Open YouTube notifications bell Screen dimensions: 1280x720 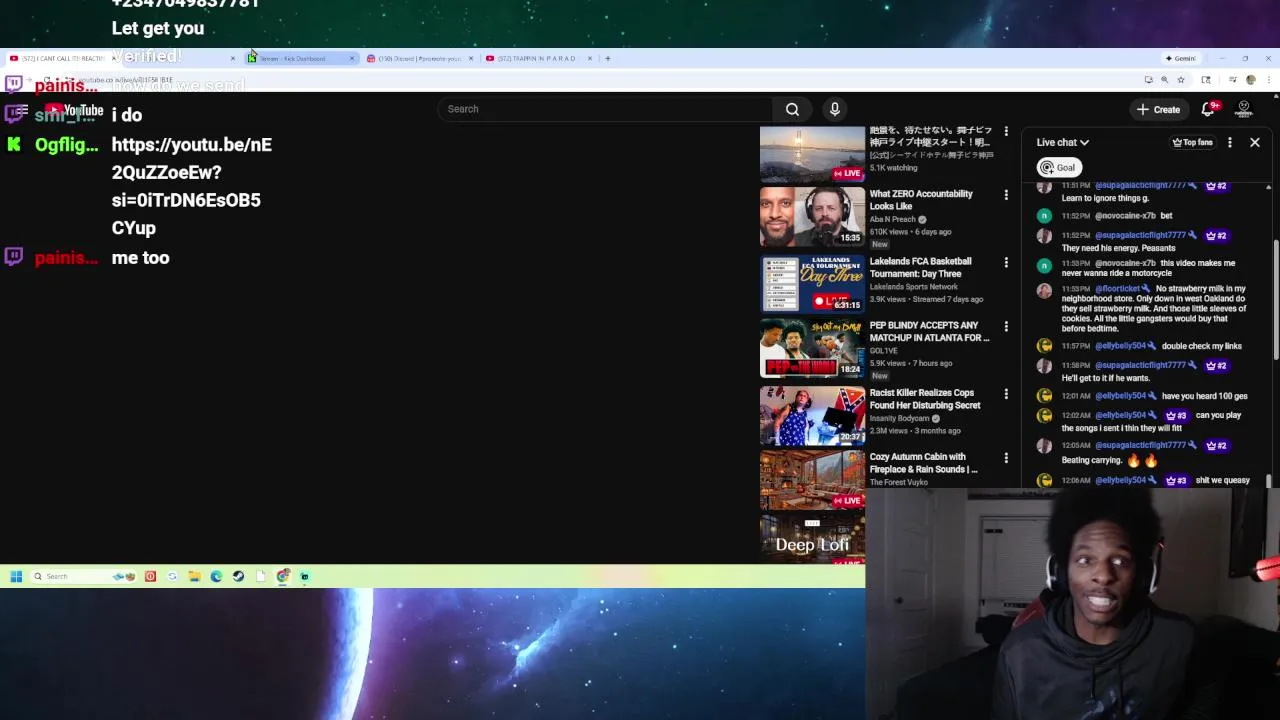[x=1208, y=109]
